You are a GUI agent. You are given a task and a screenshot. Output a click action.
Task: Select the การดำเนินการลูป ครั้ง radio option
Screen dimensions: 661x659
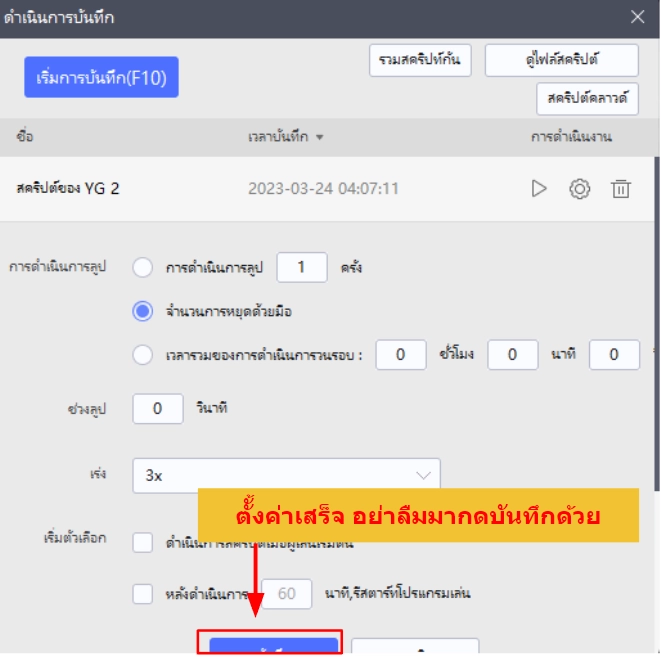(143, 268)
